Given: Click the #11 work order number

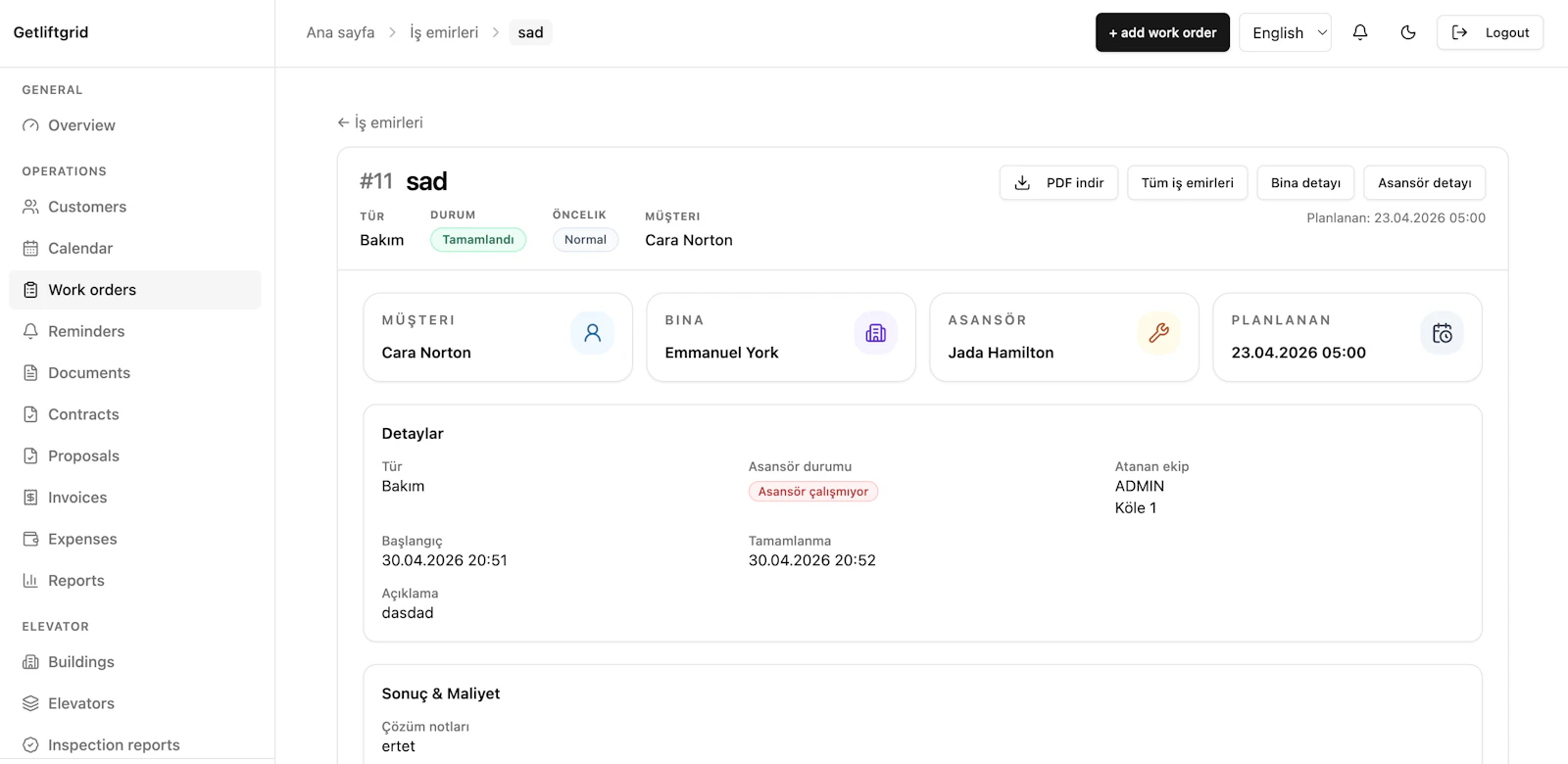Looking at the screenshot, I should pyautogui.click(x=376, y=181).
